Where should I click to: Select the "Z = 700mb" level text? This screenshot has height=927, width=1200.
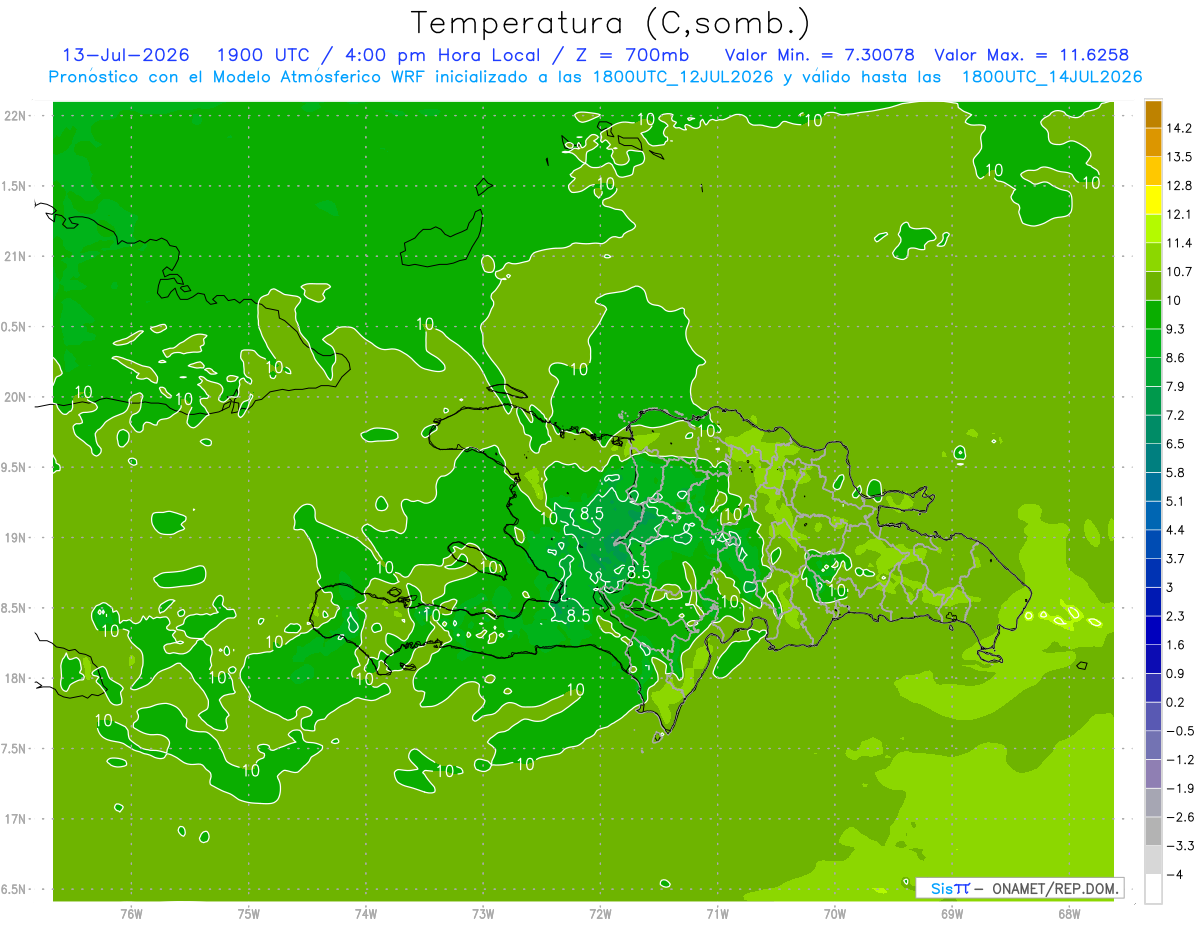[635, 55]
